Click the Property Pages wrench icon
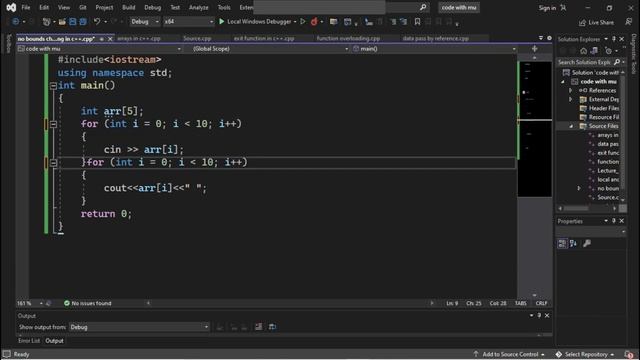 tap(587, 244)
